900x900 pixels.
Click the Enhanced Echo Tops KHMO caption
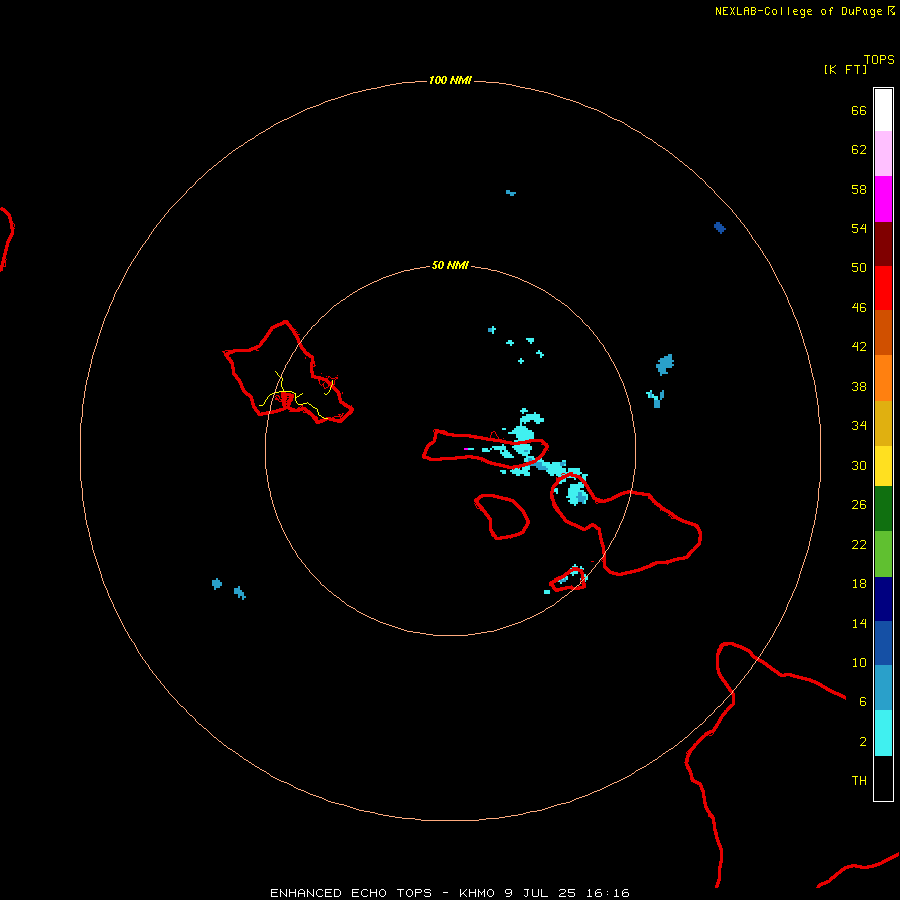tap(450, 893)
